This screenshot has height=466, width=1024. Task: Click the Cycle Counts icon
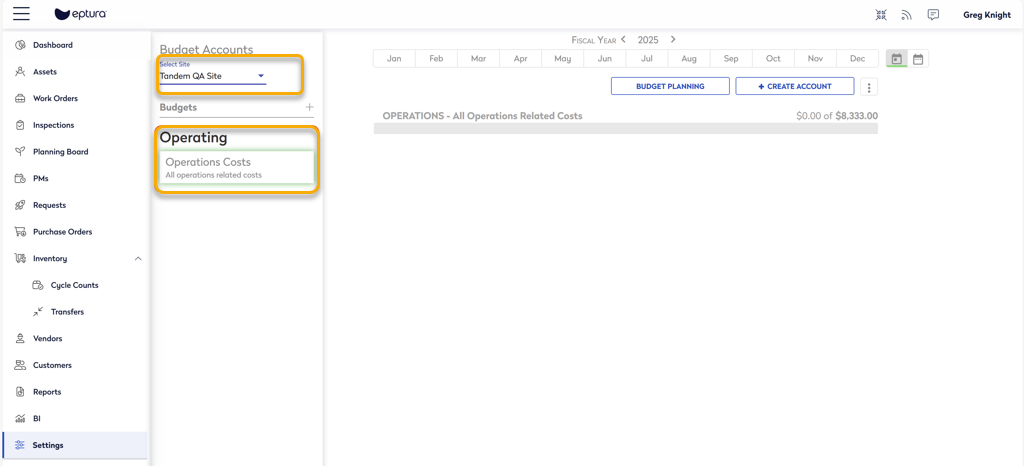38,285
